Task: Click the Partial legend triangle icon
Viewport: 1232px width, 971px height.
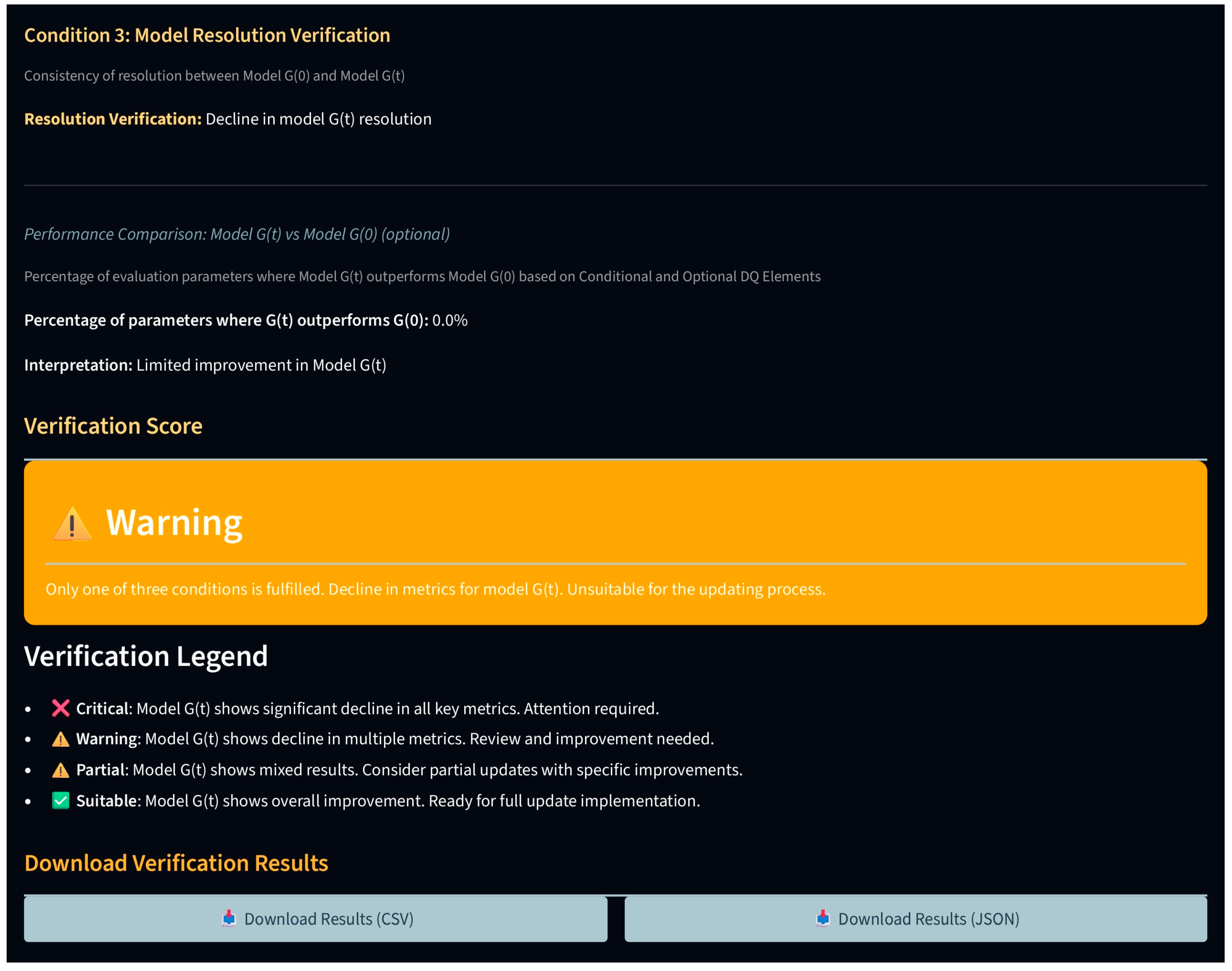Action: [x=61, y=770]
